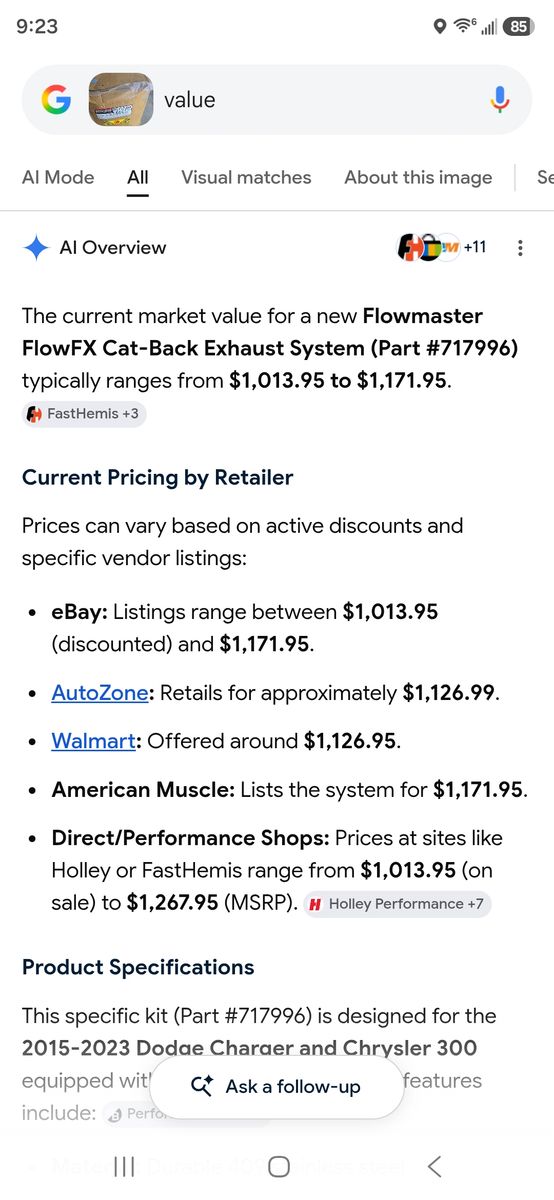Image resolution: width=554 pixels, height=1200 pixels.
Task: Tap the Google logo icon
Action: (x=56, y=99)
